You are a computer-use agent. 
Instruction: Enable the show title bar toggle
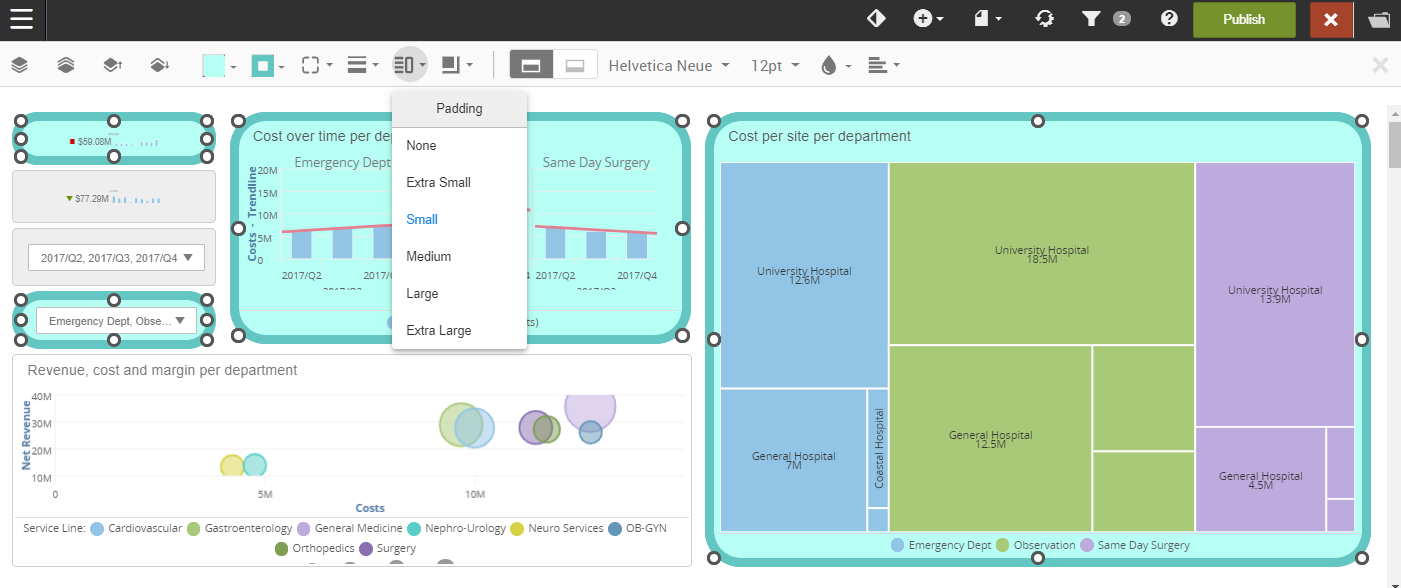(531, 65)
